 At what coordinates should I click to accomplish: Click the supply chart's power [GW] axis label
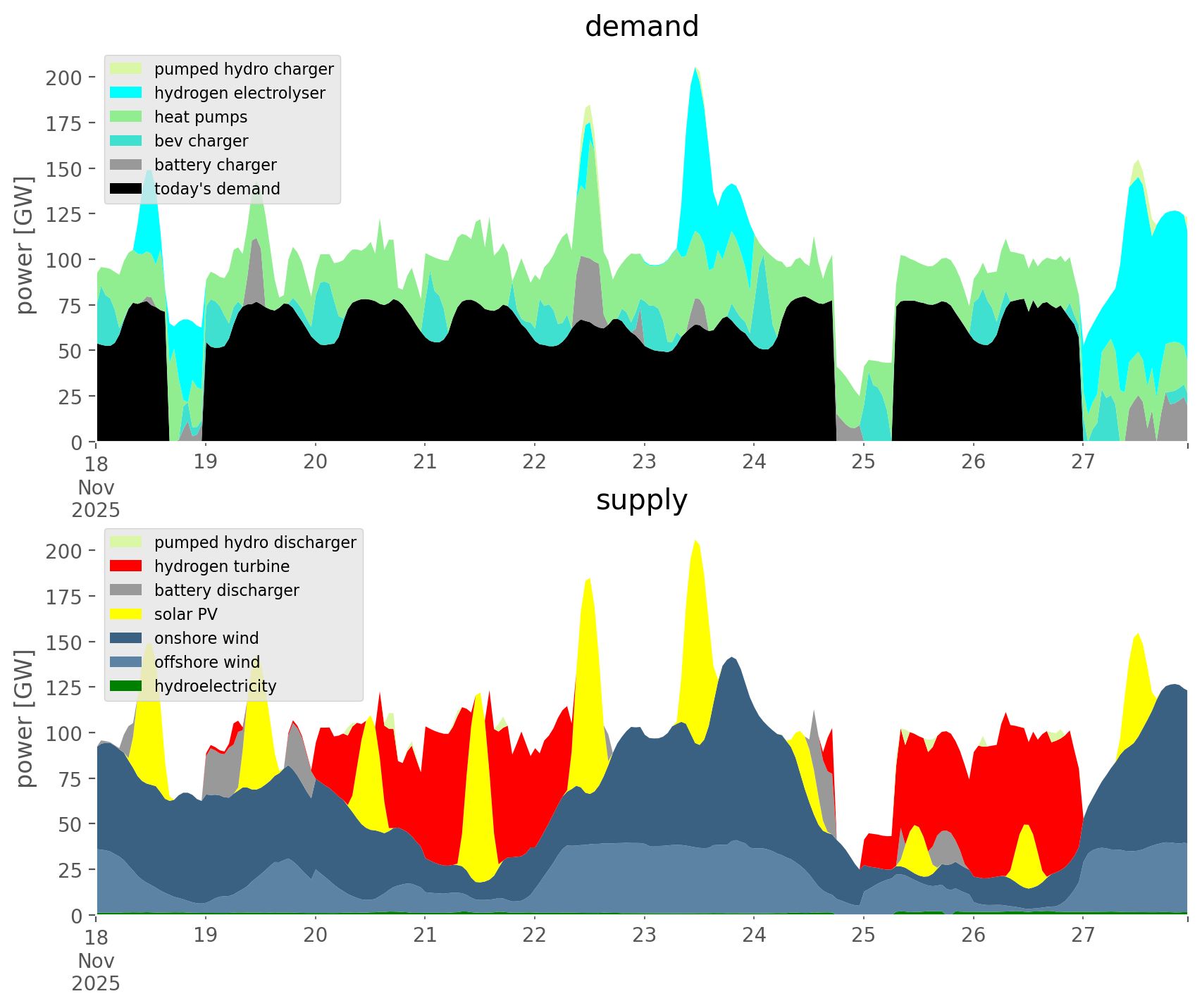tap(25, 718)
